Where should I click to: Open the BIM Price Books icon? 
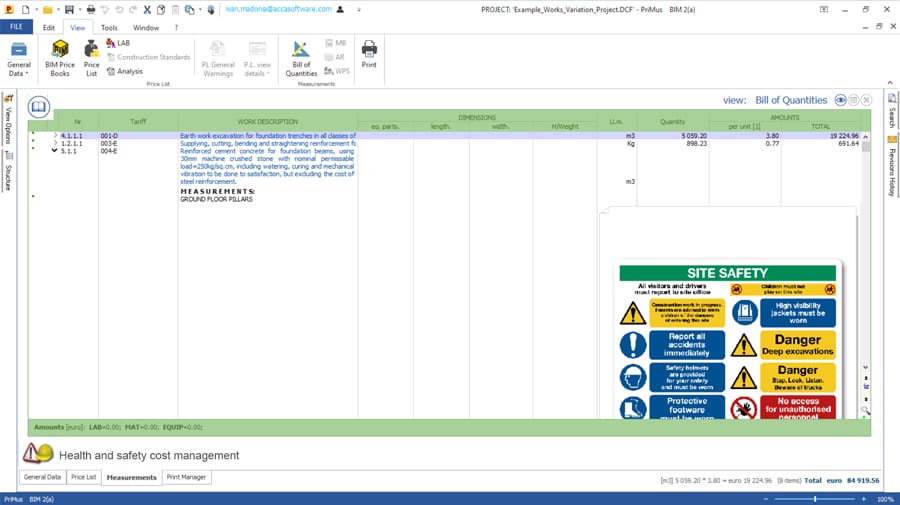tap(60, 58)
